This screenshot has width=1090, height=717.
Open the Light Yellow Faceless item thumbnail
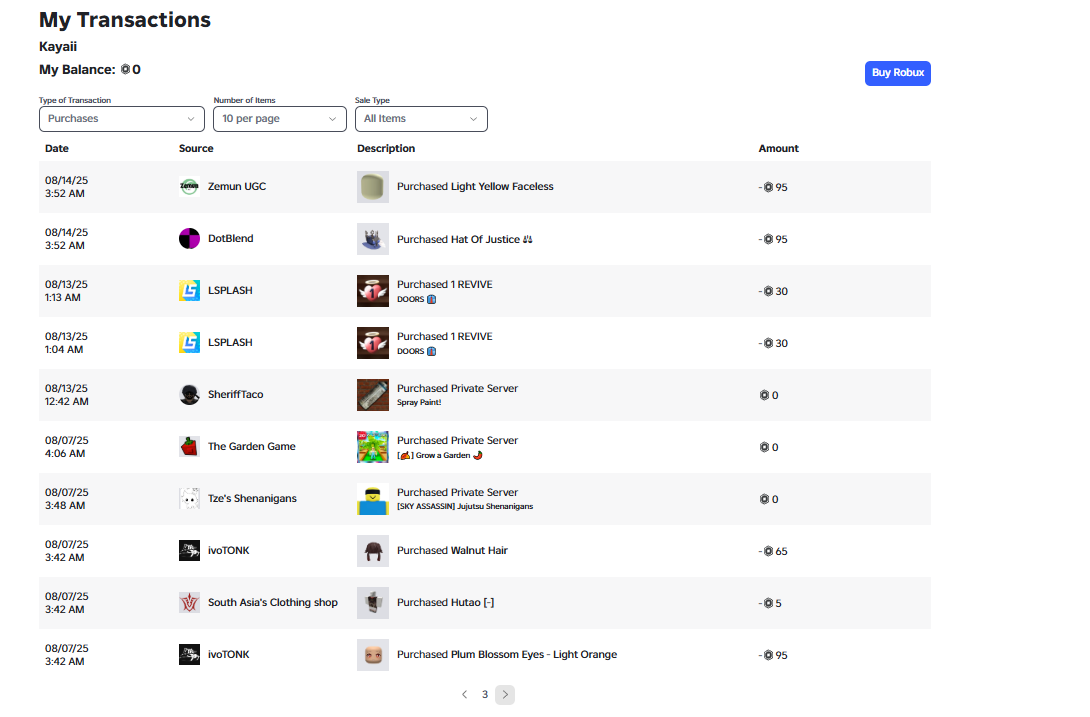[373, 187]
